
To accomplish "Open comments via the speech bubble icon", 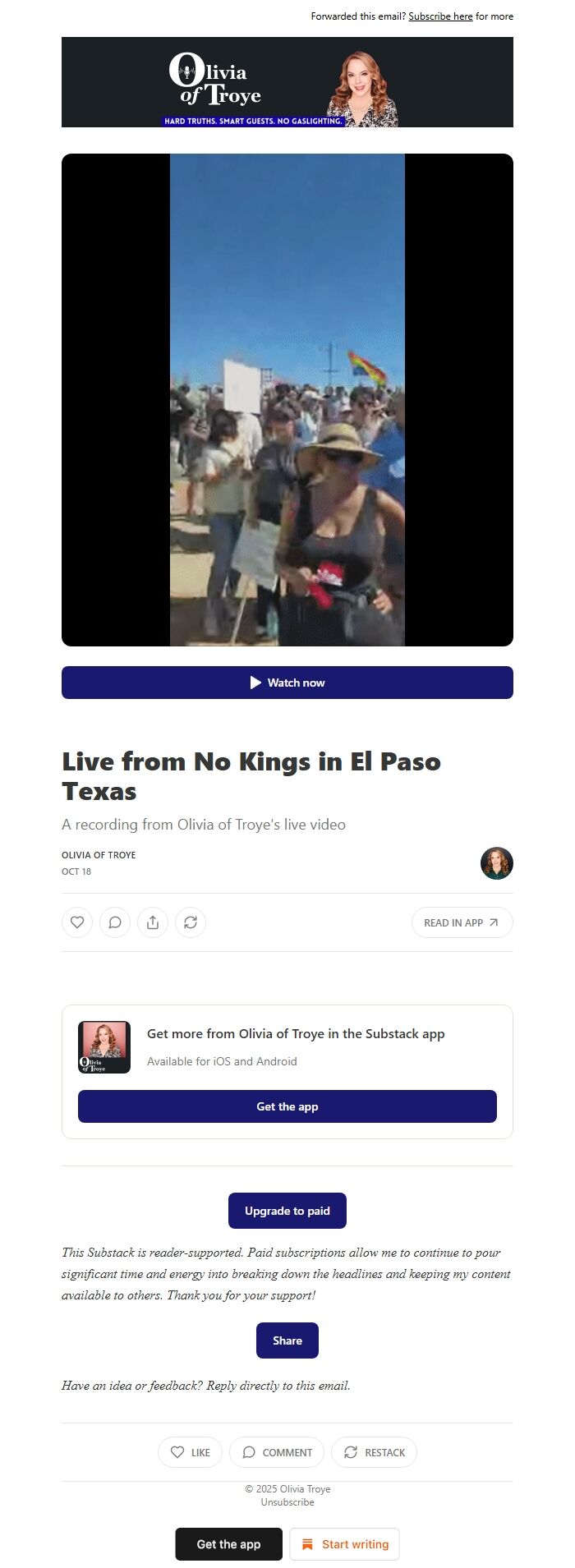I will (115, 922).
